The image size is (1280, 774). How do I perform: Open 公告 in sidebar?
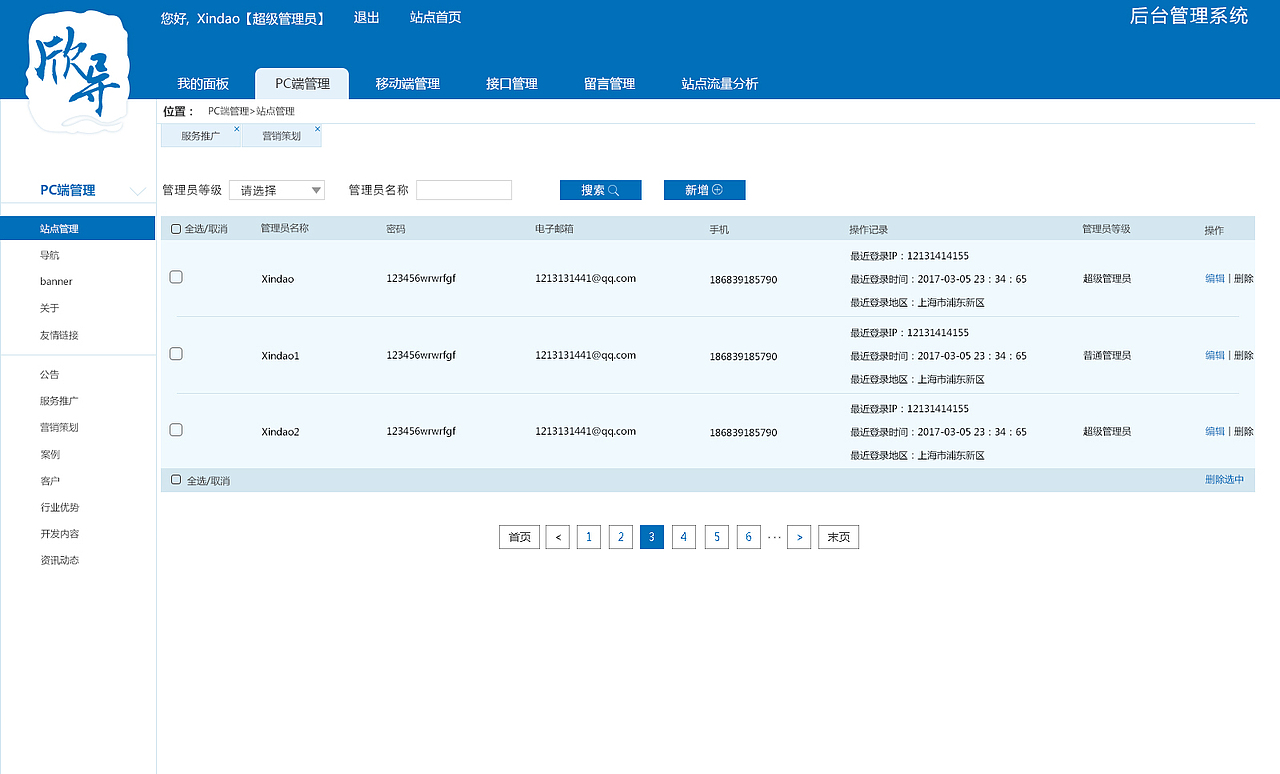(x=50, y=374)
